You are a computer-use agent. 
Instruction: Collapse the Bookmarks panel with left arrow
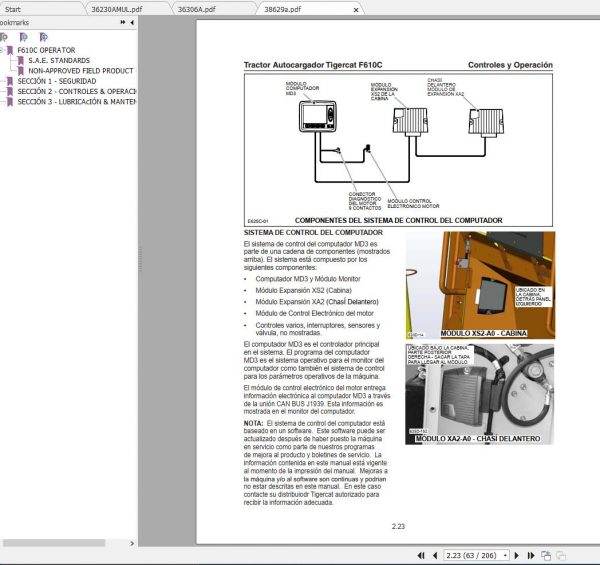pyautogui.click(x=132, y=23)
